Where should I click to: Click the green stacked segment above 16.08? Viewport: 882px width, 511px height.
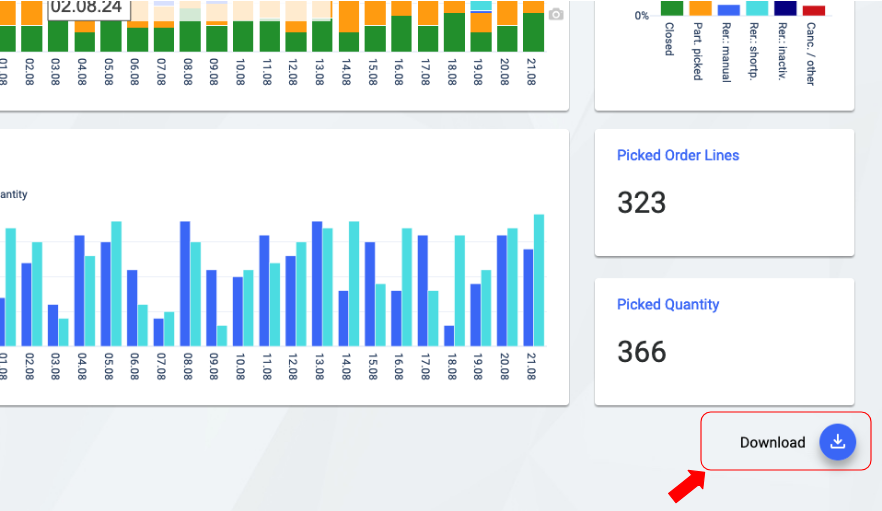pyautogui.click(x=401, y=34)
